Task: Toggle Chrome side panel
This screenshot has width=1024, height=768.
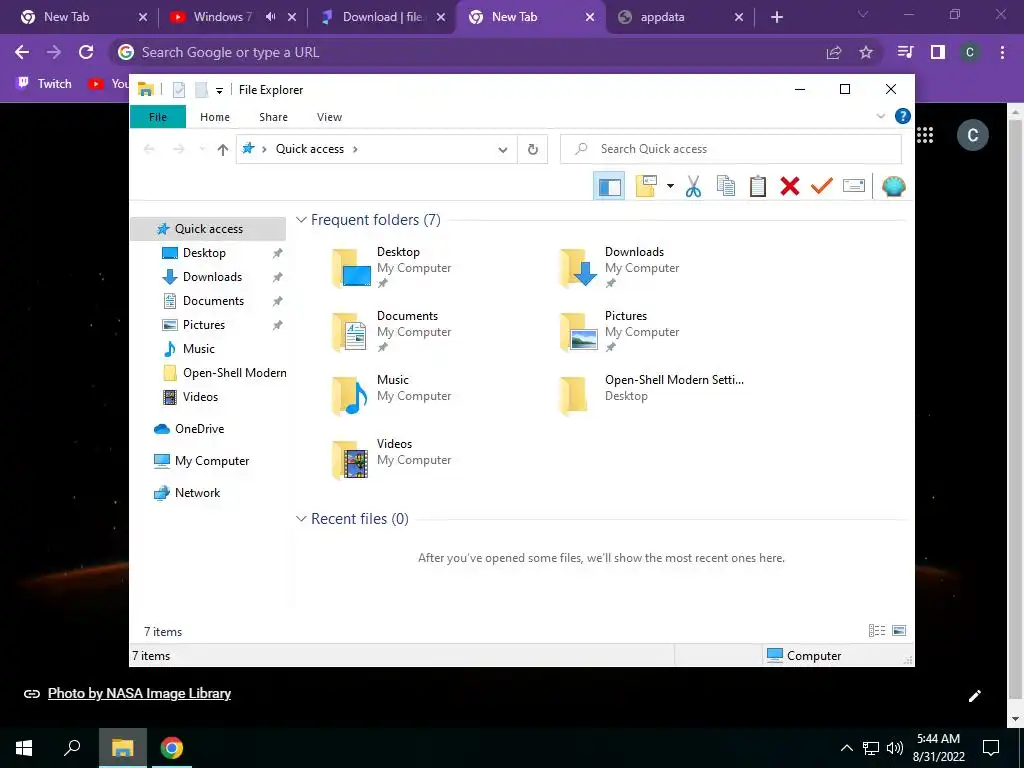Action: coord(938,52)
